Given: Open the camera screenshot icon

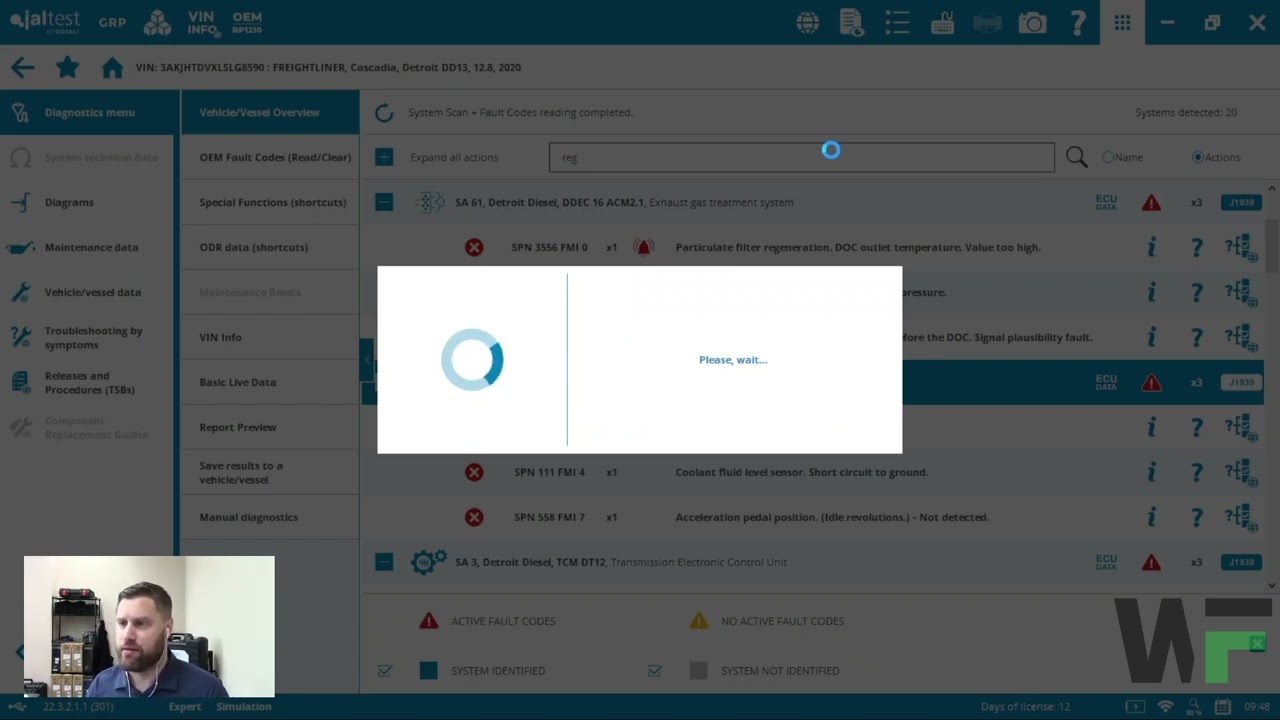Looking at the screenshot, I should click(x=1032, y=22).
